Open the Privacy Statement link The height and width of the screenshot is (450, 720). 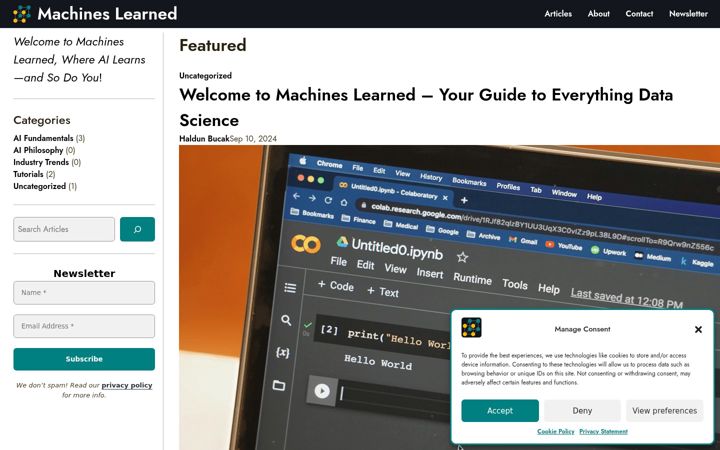pyautogui.click(x=603, y=432)
